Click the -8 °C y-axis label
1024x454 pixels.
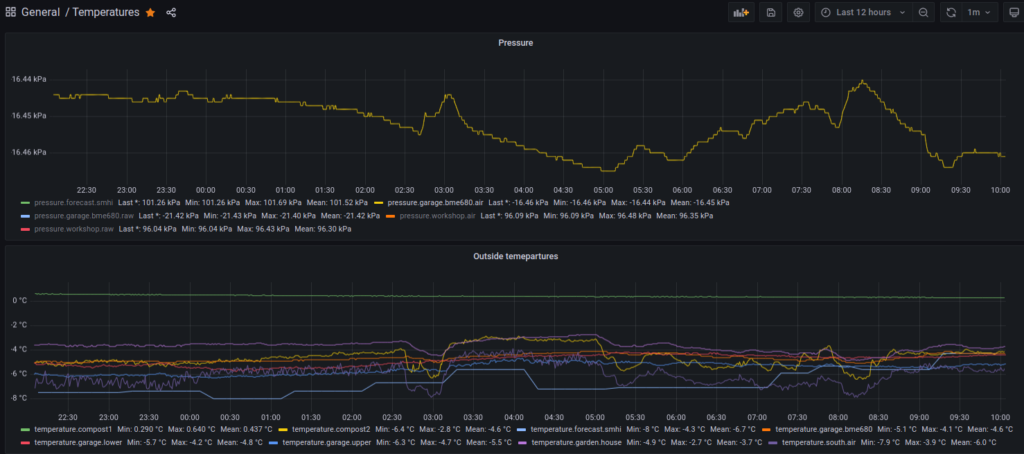[x=18, y=398]
